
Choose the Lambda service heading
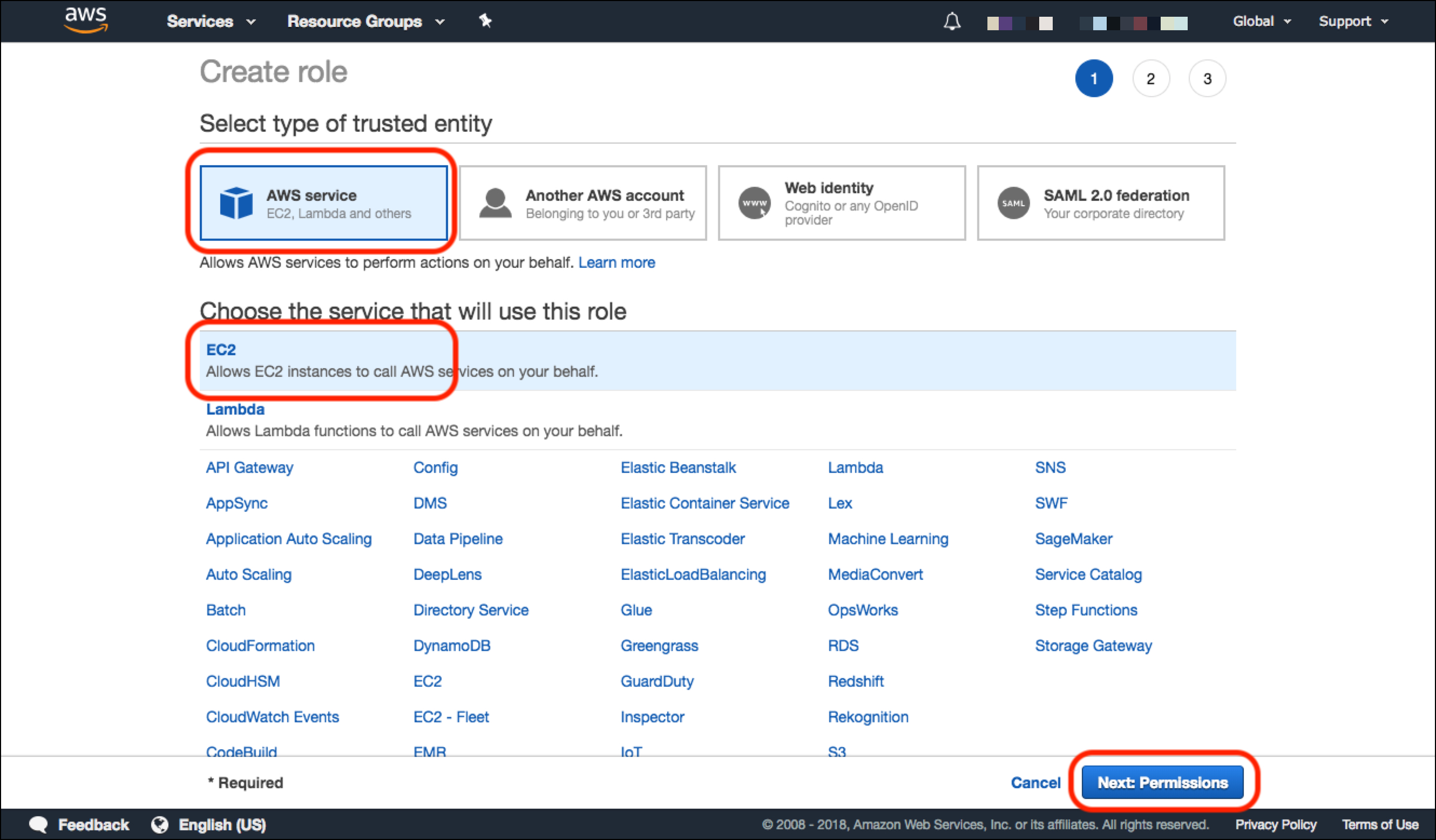(235, 409)
